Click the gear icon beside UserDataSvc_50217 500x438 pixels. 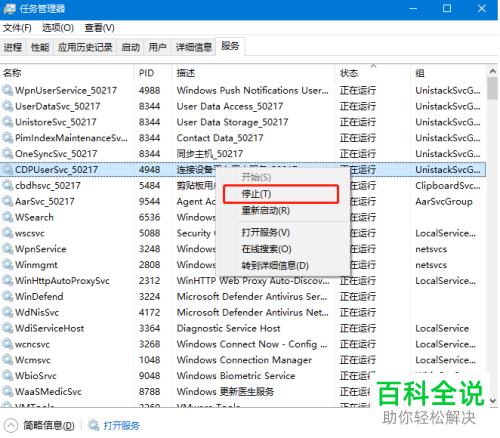pyautogui.click(x=7, y=106)
